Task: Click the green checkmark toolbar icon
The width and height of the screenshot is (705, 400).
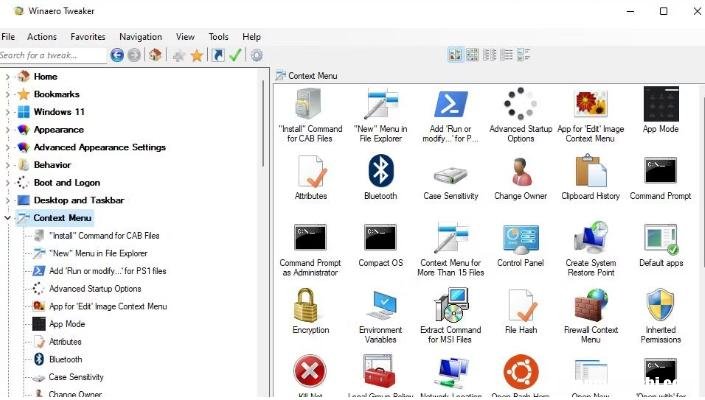Action: point(235,55)
